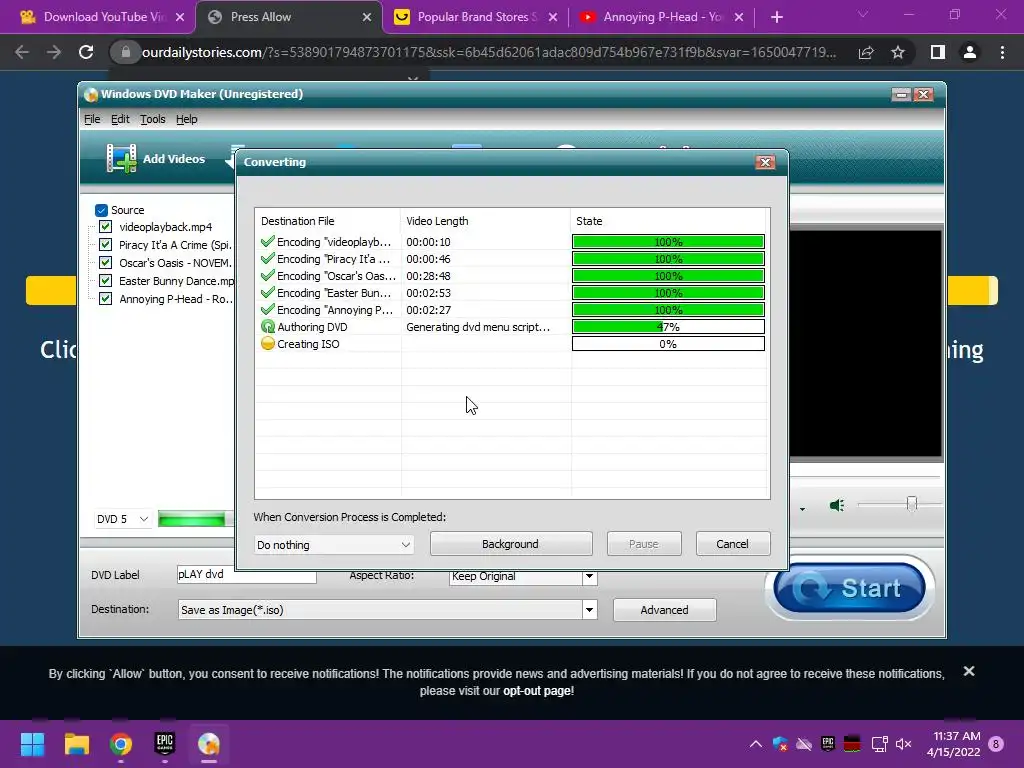Open the File menu
This screenshot has width=1024, height=768.
pyautogui.click(x=92, y=120)
